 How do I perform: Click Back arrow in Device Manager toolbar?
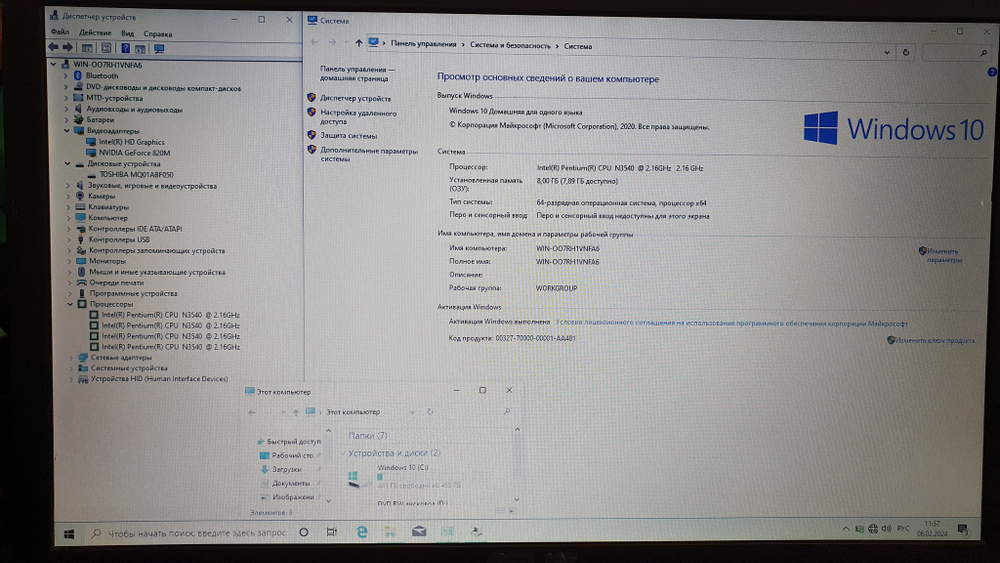53,48
